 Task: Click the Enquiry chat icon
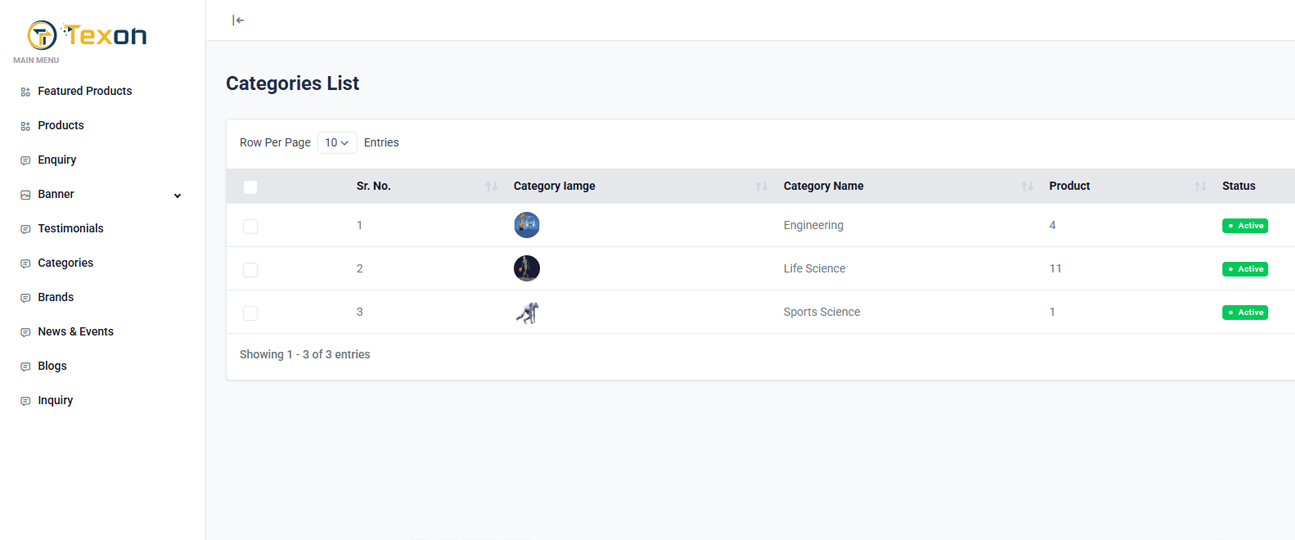point(25,160)
